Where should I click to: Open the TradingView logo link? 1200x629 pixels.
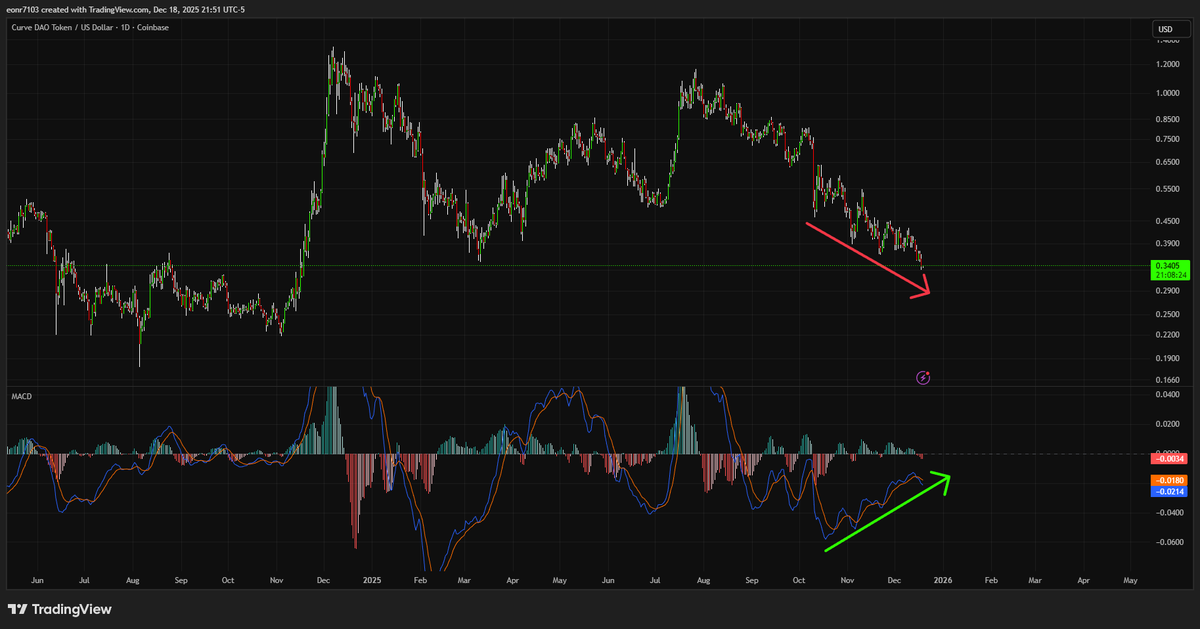60,609
